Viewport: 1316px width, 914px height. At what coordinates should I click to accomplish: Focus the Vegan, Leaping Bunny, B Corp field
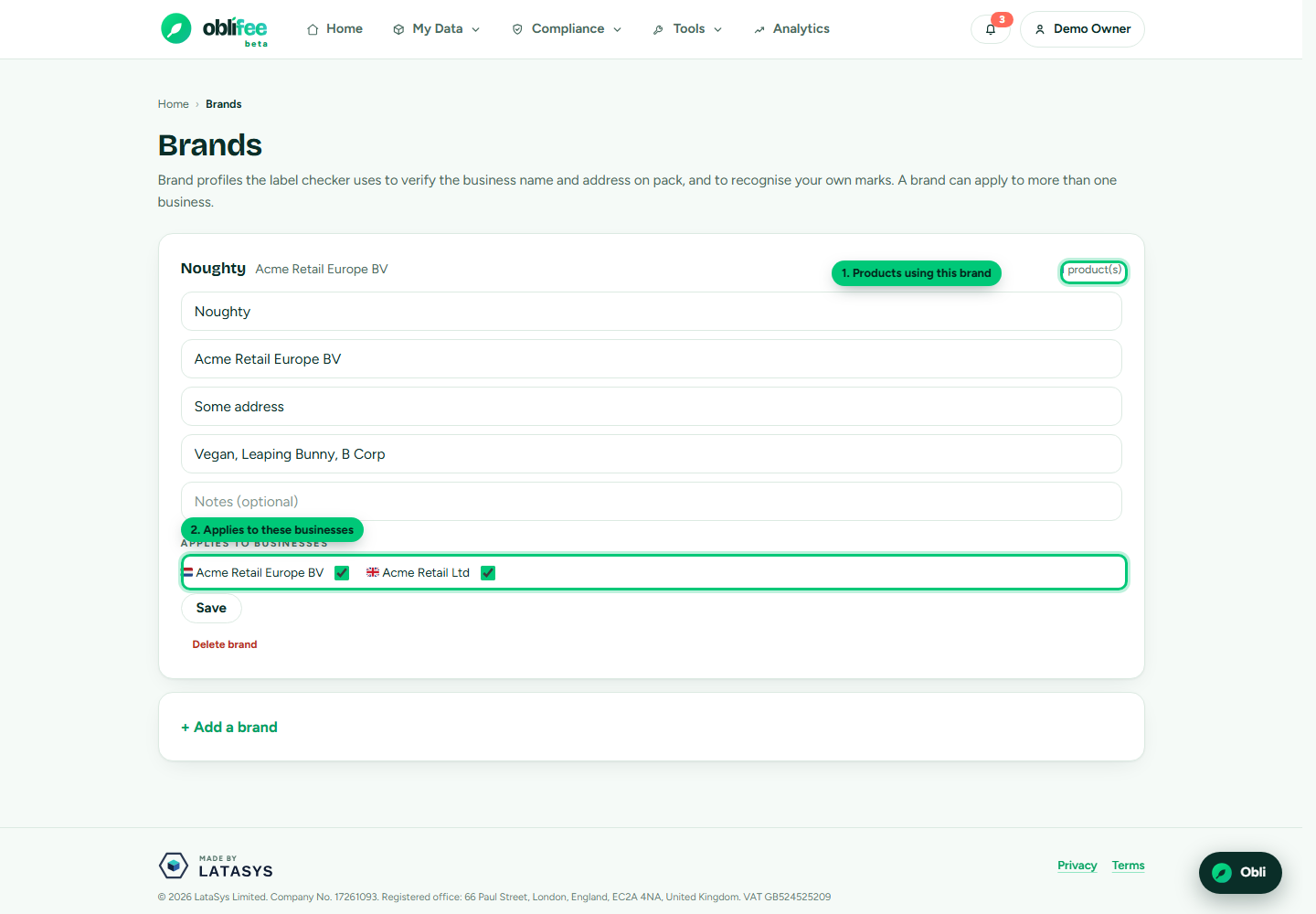(652, 454)
